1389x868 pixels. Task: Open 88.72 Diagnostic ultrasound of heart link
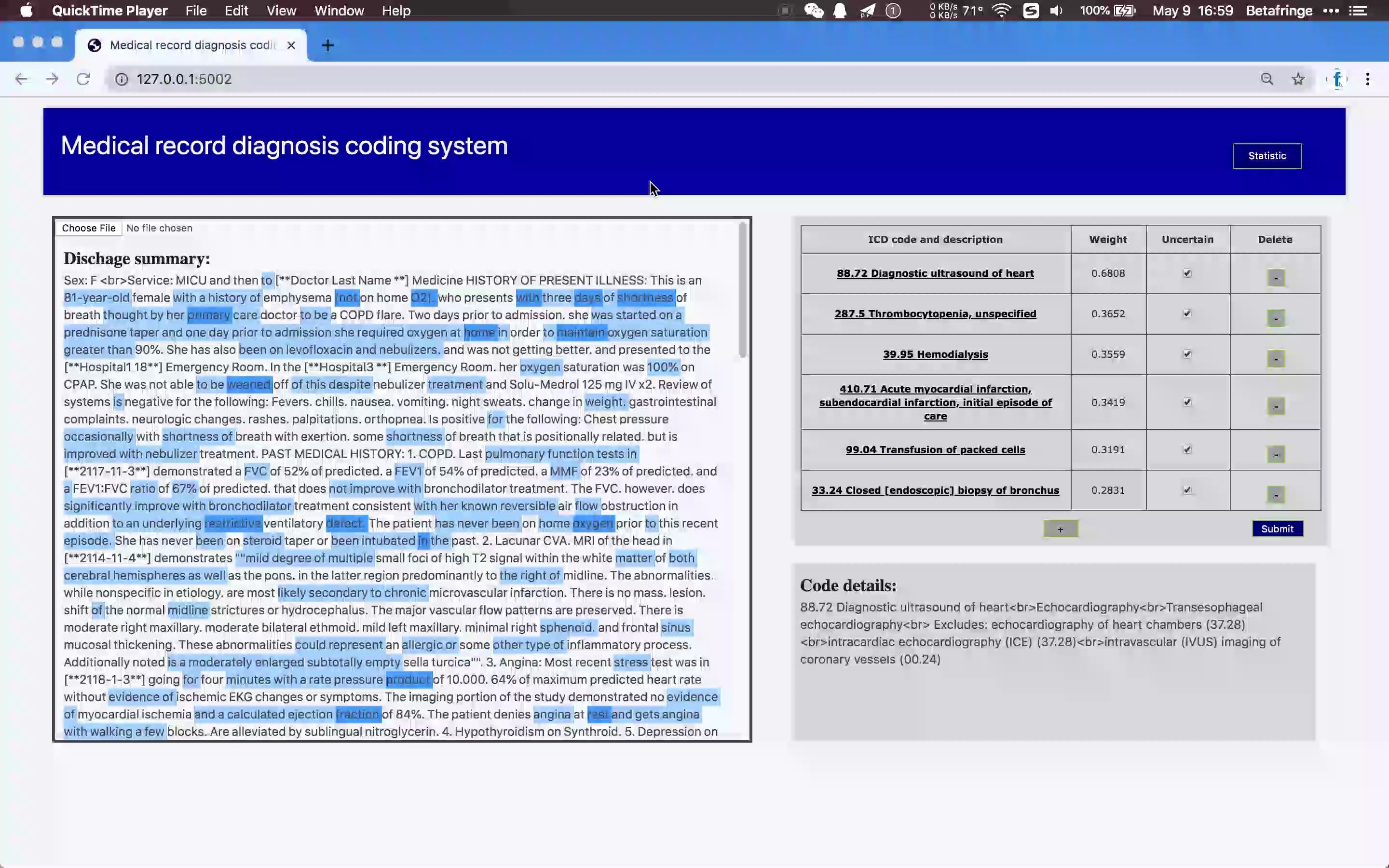pos(935,273)
